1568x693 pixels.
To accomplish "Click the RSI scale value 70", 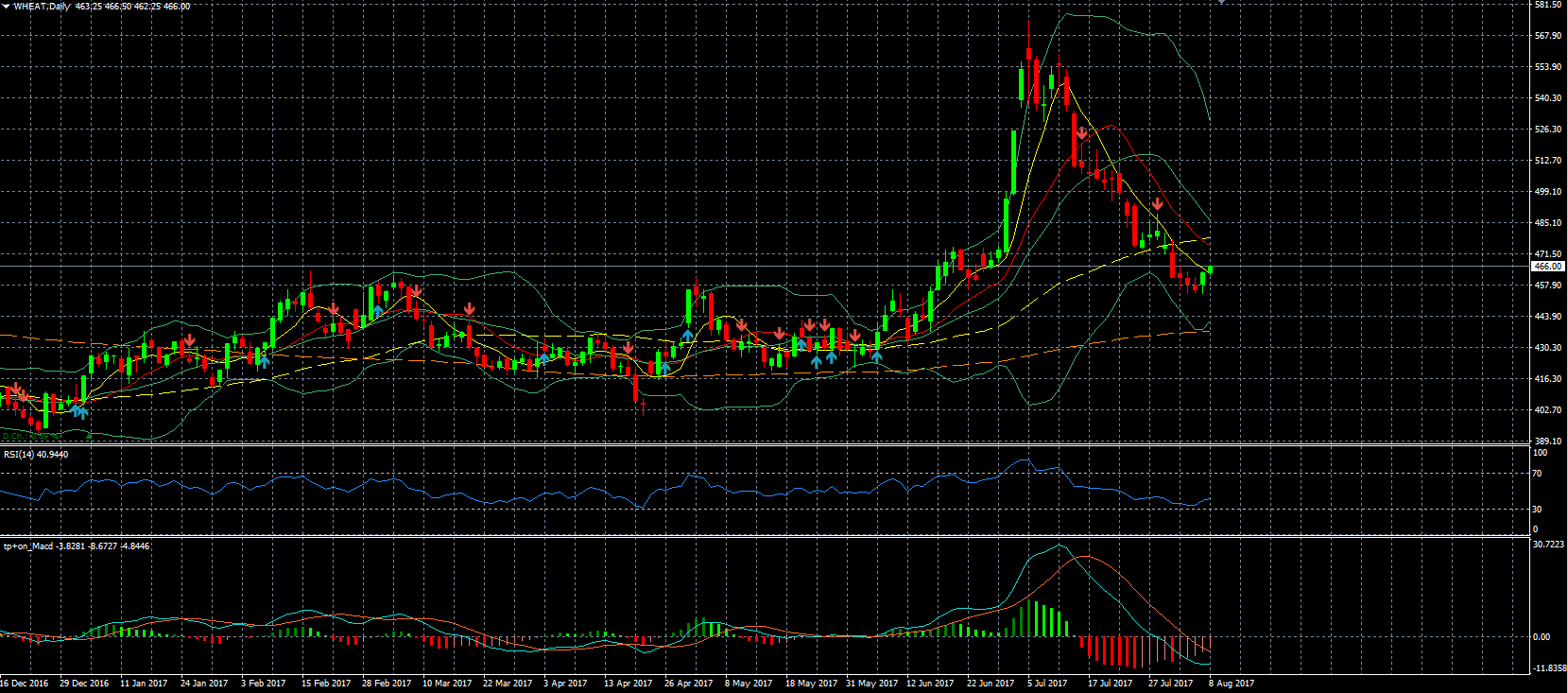I will 1538,474.
